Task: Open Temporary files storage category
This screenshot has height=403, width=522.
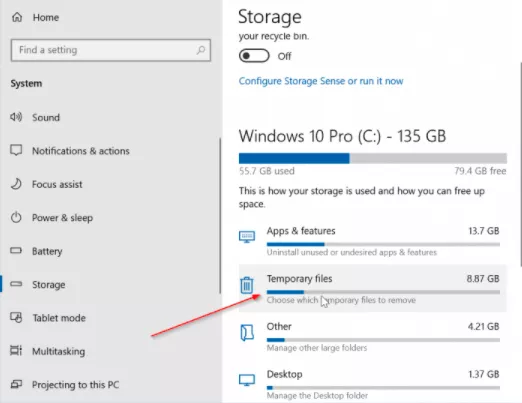Action: click(x=373, y=288)
